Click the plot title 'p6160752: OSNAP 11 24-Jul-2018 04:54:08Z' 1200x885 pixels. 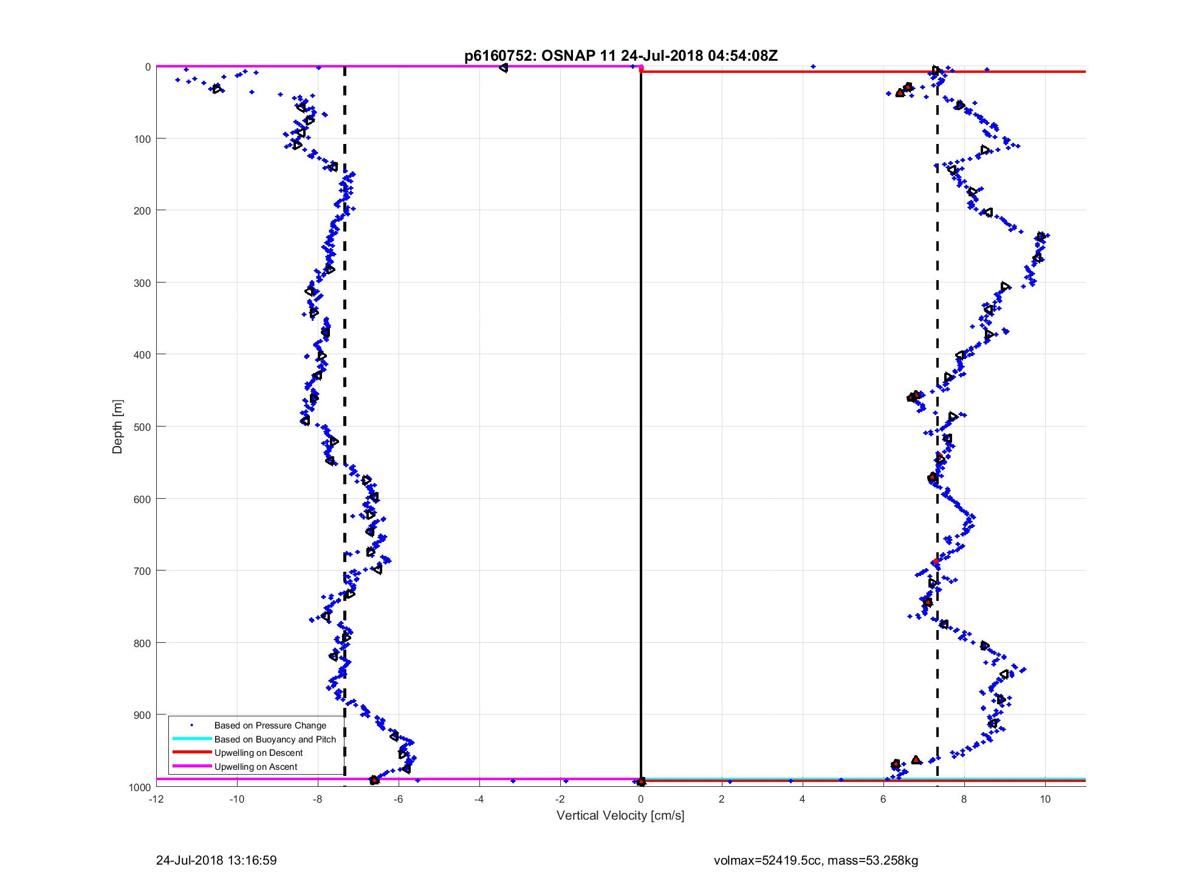point(621,56)
